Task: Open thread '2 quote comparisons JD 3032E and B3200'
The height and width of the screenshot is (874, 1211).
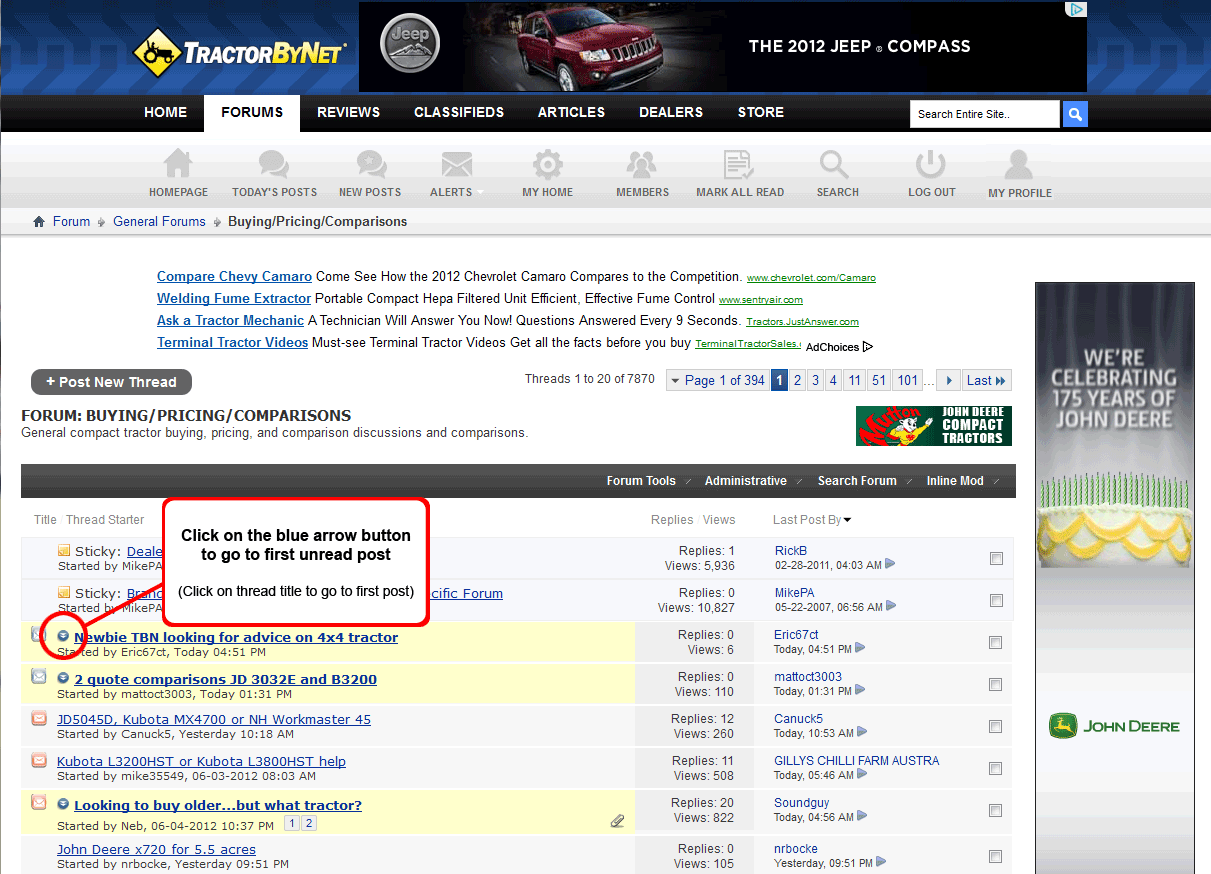Action: click(225, 680)
